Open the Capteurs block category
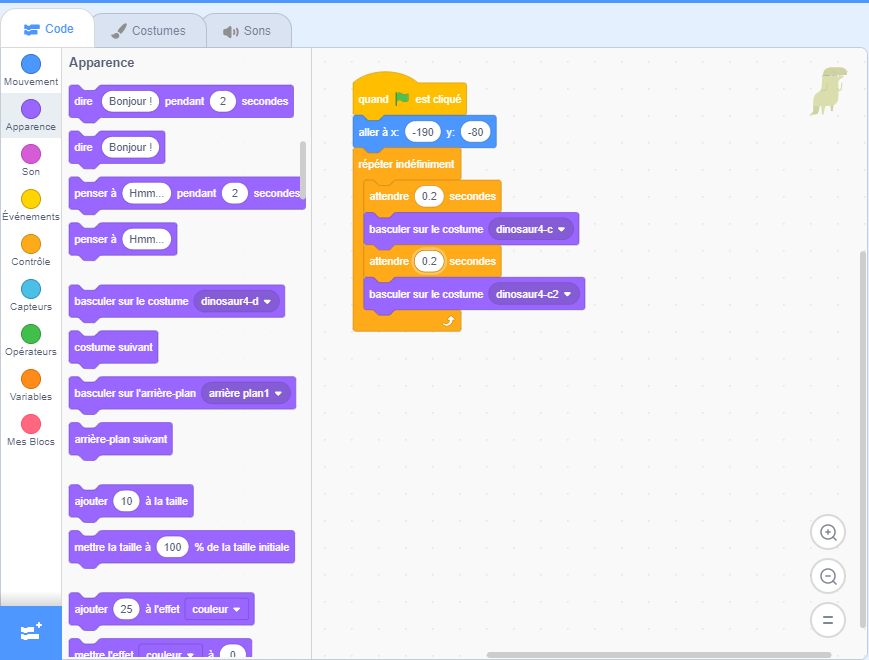This screenshot has height=660, width=869. pos(31,289)
